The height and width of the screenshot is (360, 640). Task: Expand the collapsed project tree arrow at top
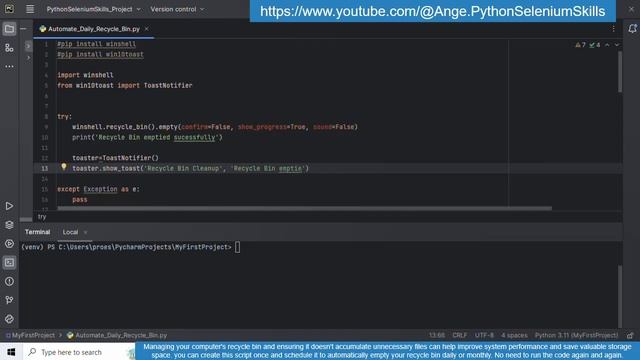(x=28, y=46)
